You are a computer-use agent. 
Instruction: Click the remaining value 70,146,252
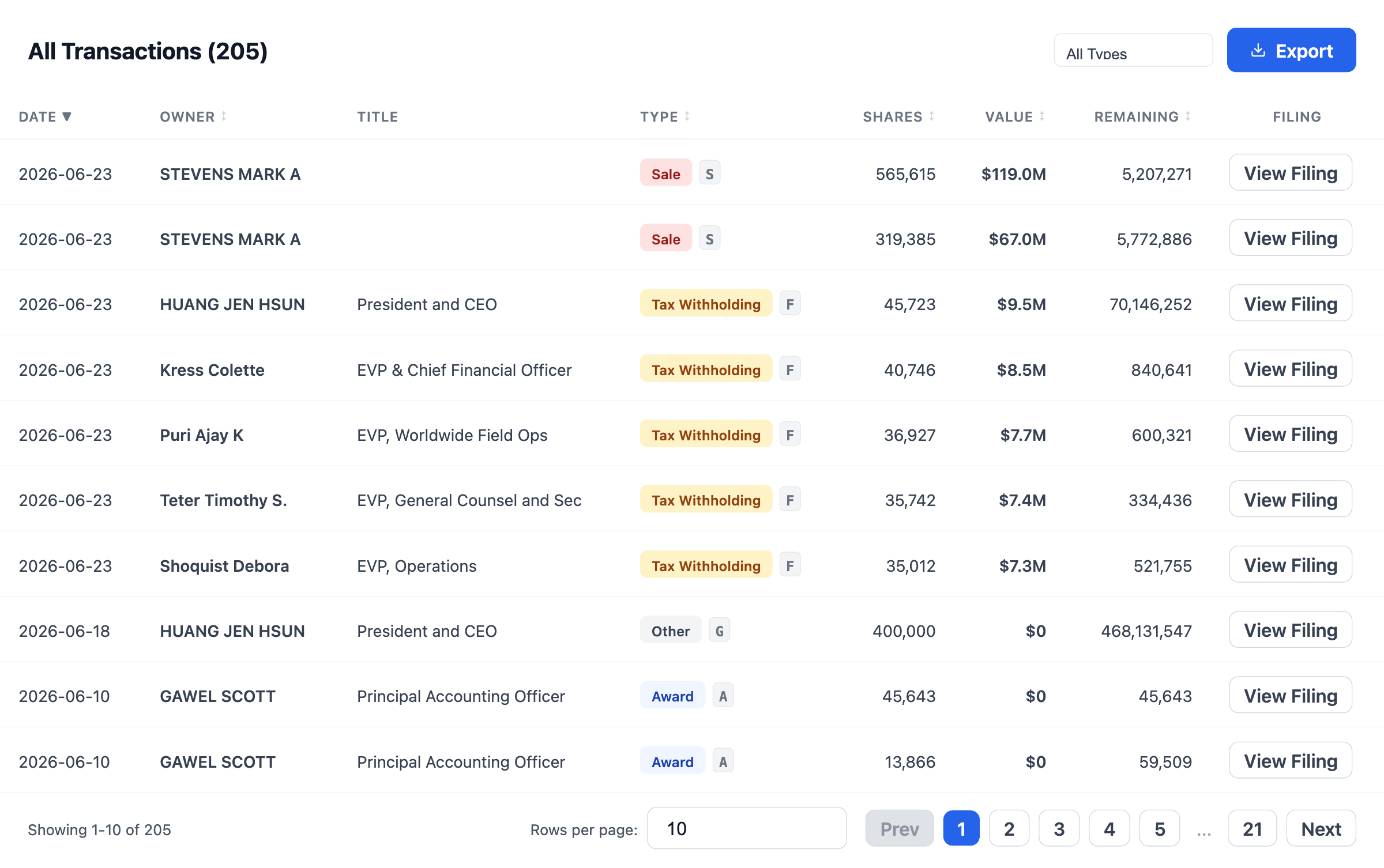[x=1150, y=304]
